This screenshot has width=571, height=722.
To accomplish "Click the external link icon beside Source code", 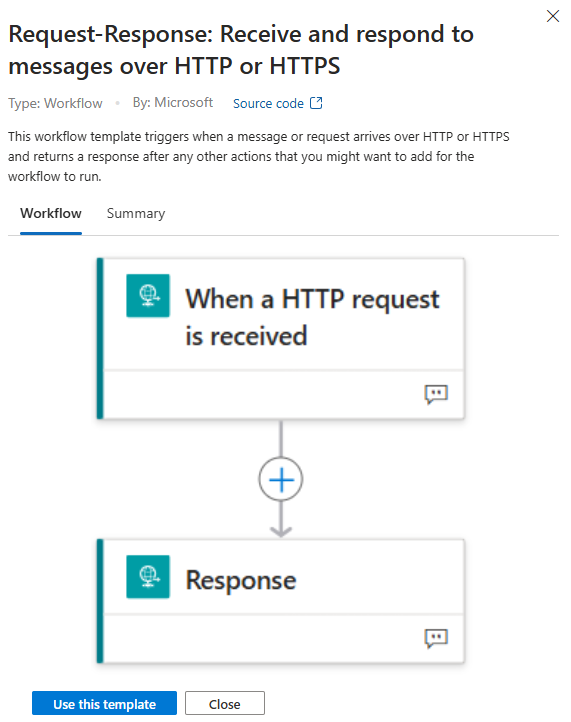I will pos(316,103).
